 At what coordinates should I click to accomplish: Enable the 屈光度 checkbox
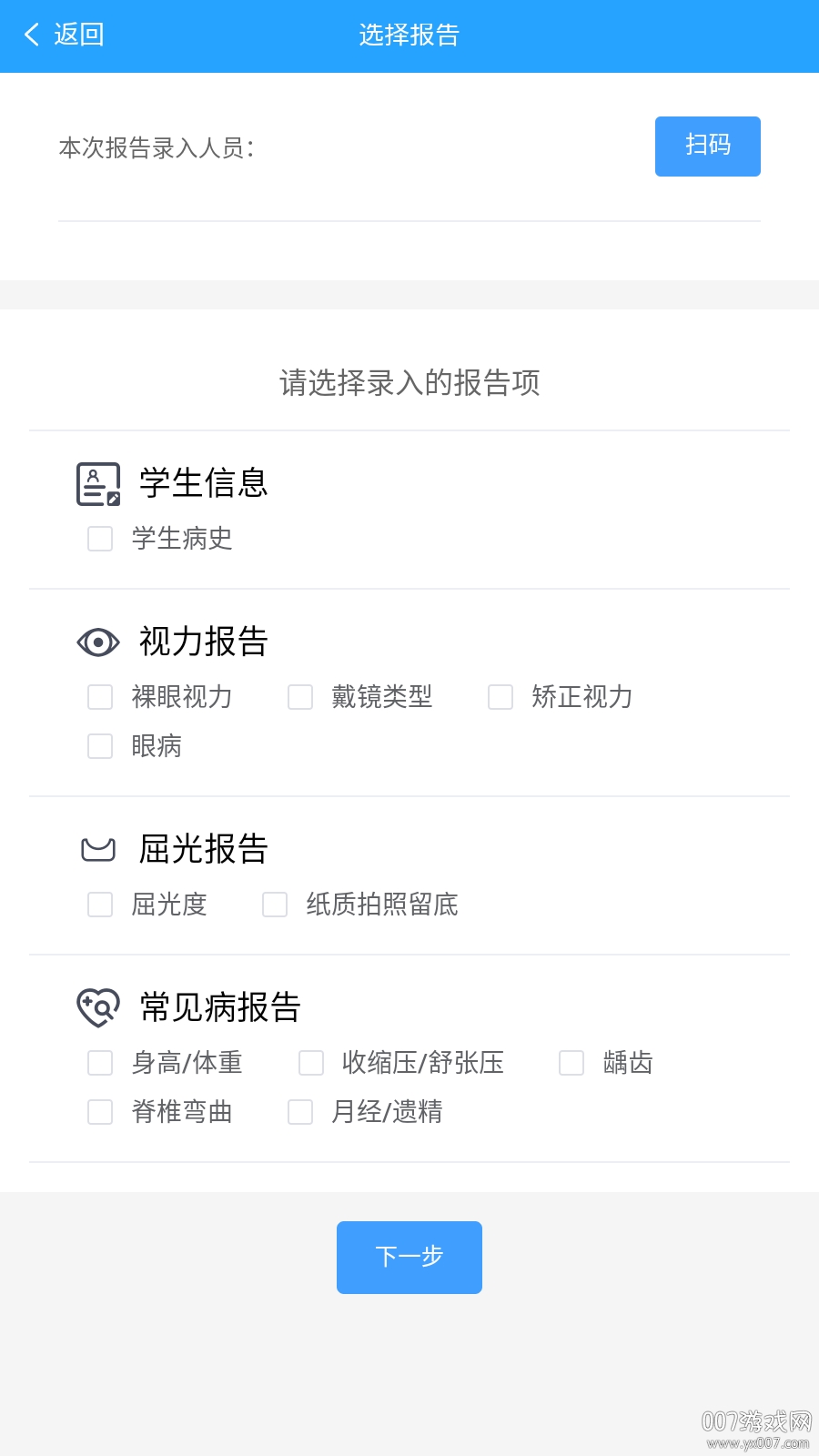point(100,905)
